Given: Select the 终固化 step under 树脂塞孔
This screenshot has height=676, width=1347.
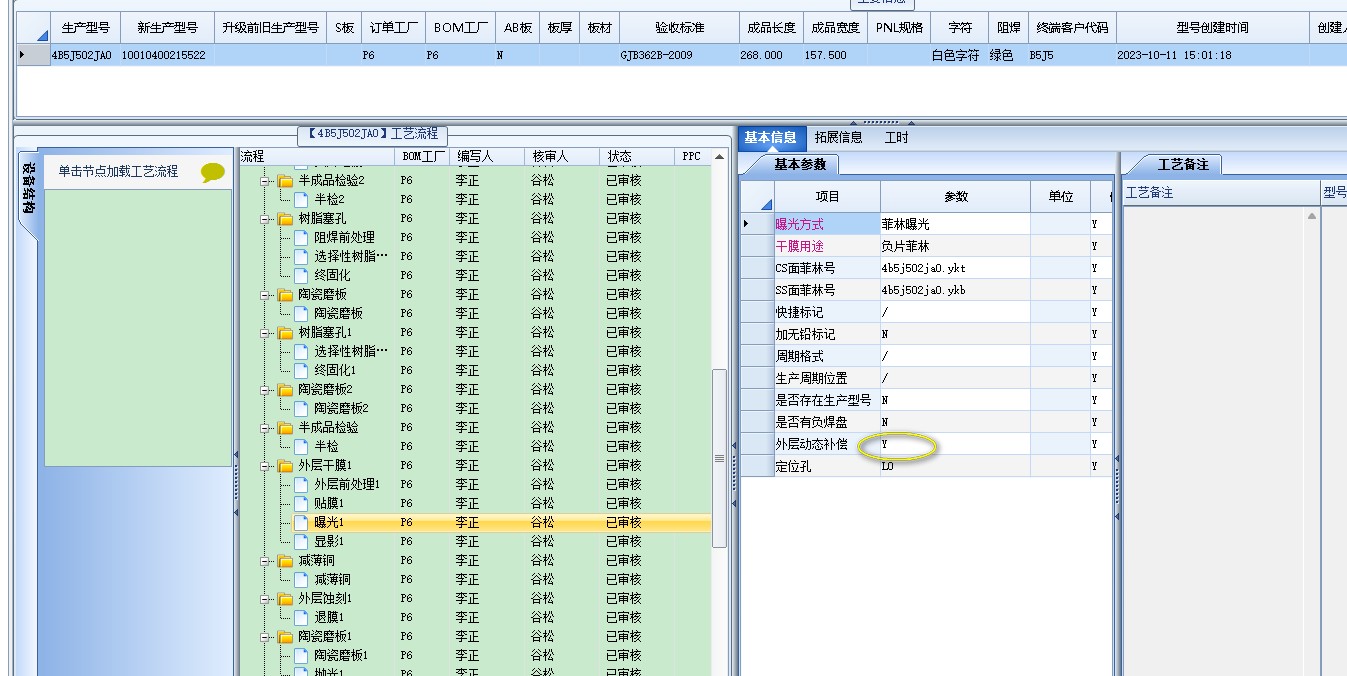Looking at the screenshot, I should tap(332, 275).
